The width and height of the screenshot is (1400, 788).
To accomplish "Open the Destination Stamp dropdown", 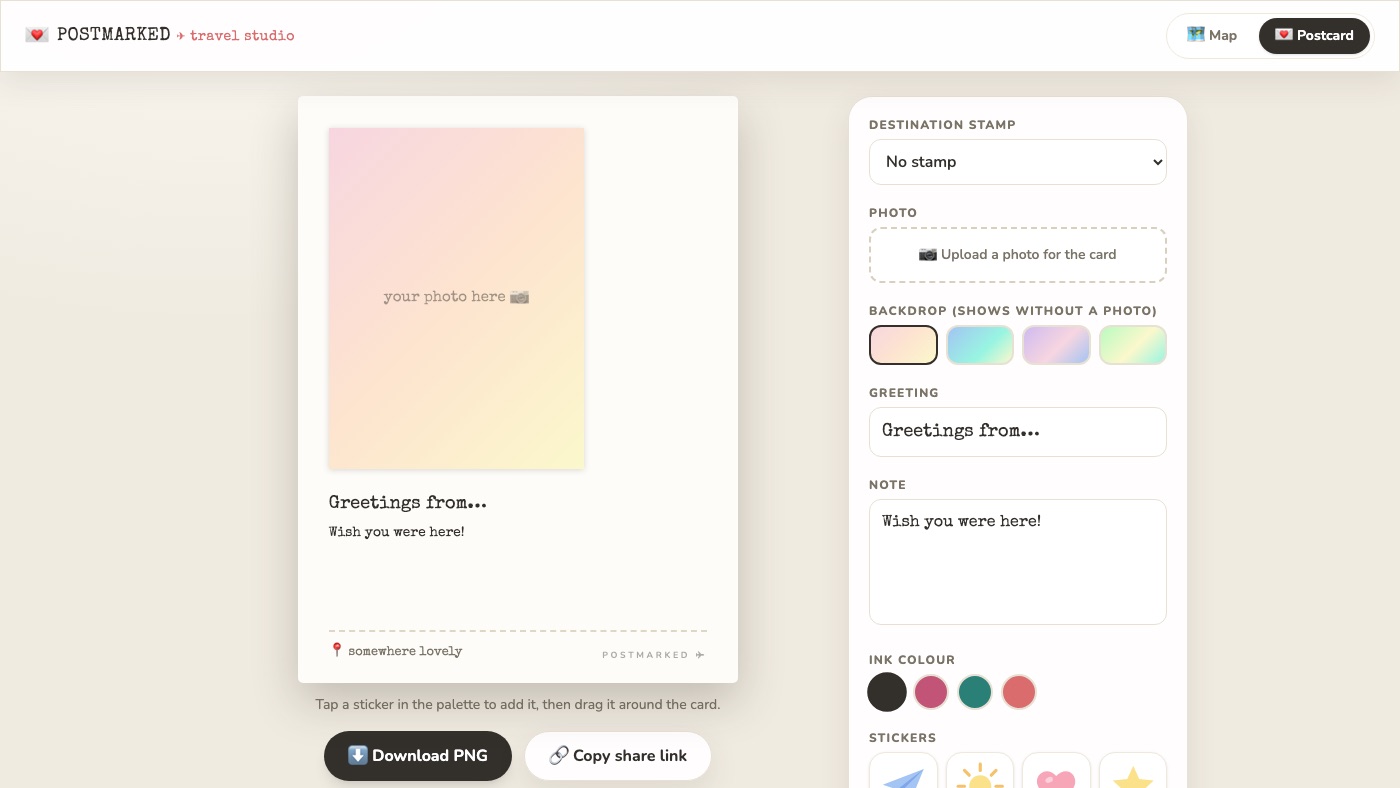I will click(1018, 162).
